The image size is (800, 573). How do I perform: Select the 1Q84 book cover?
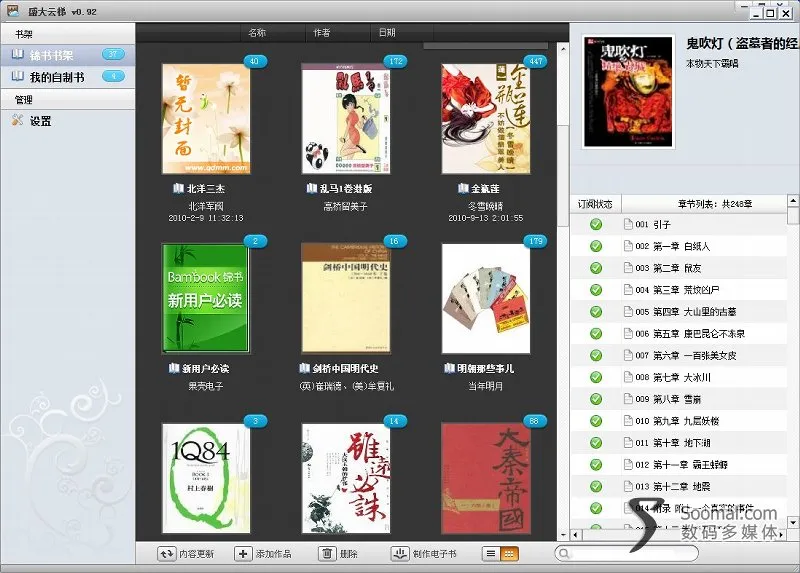[x=206, y=479]
